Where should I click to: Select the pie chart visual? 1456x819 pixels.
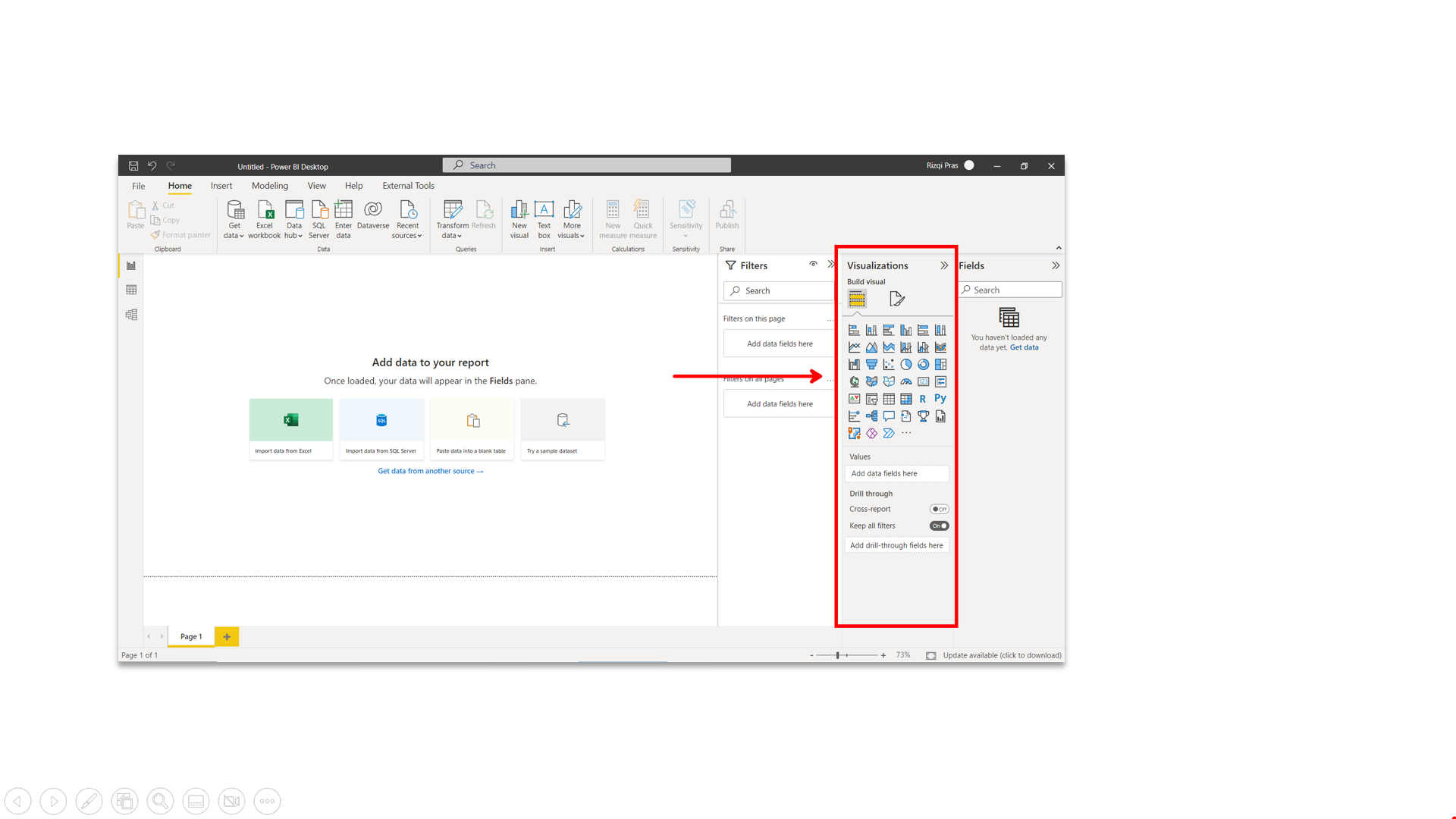pyautogui.click(x=906, y=364)
